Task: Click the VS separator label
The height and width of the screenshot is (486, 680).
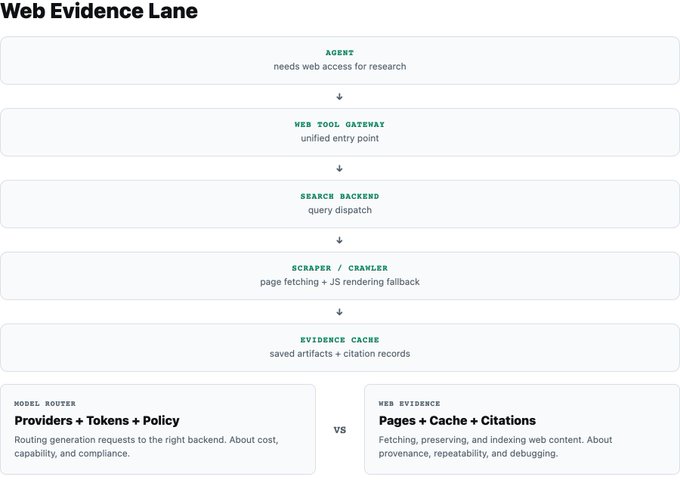Action: [x=340, y=430]
